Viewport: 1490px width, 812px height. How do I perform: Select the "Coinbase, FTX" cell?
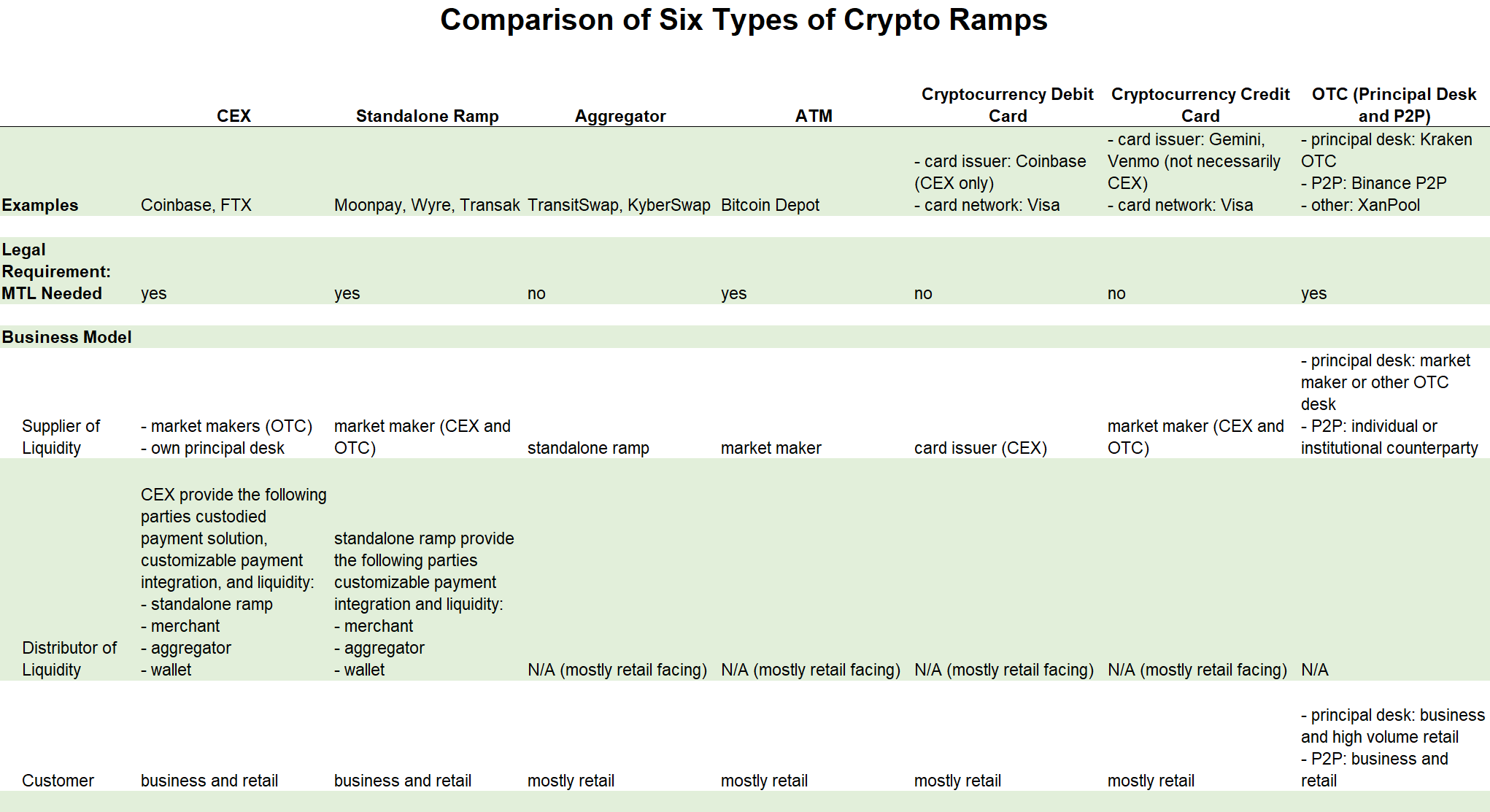196,205
